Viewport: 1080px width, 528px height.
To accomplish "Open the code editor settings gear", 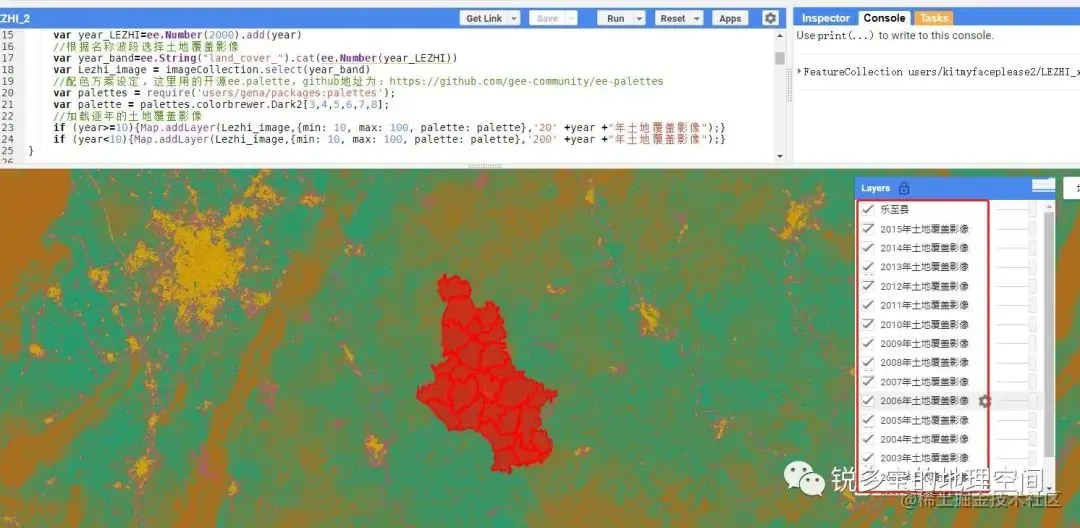I will pos(770,18).
